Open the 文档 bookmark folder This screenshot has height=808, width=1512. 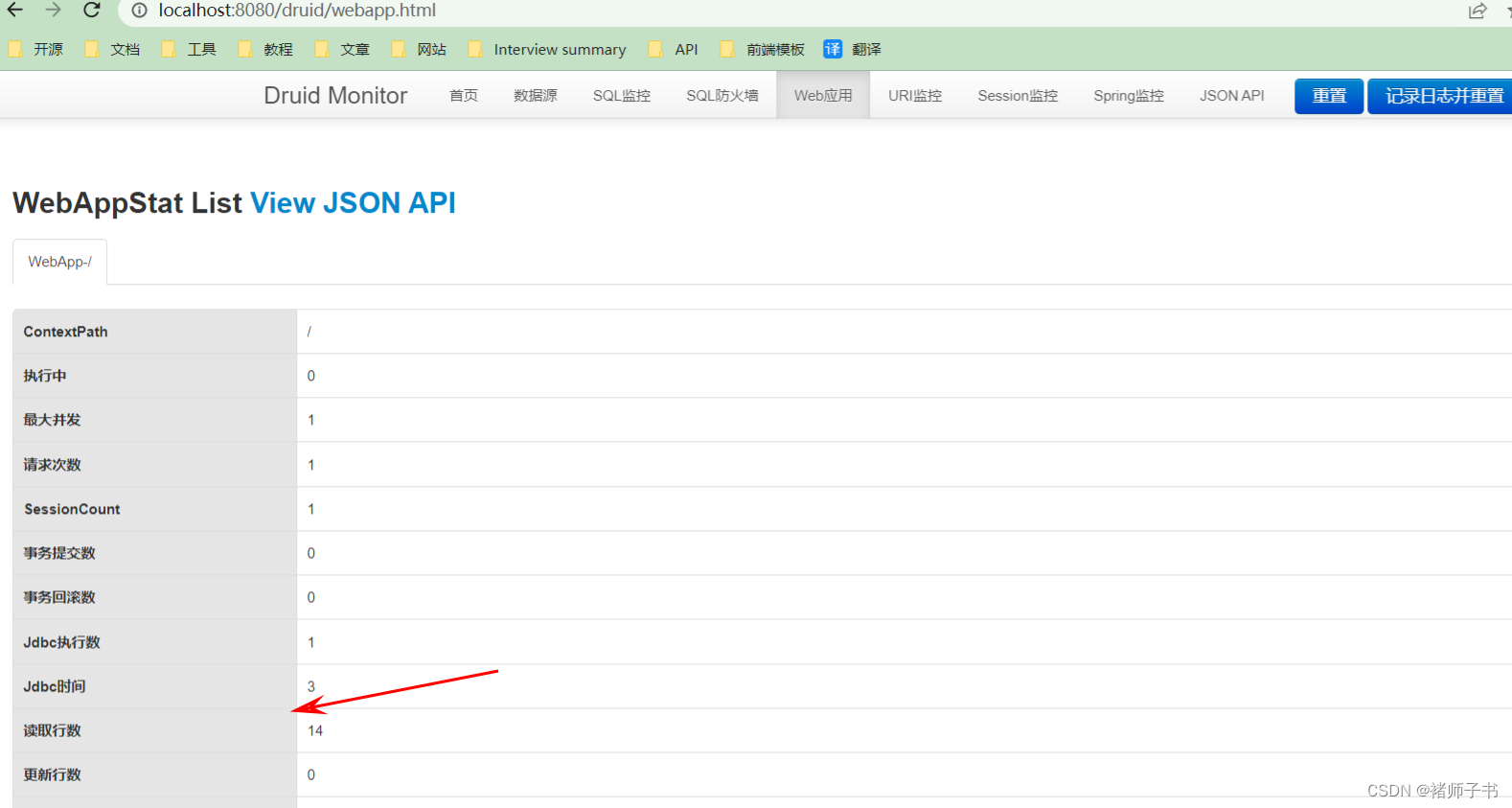[x=113, y=49]
